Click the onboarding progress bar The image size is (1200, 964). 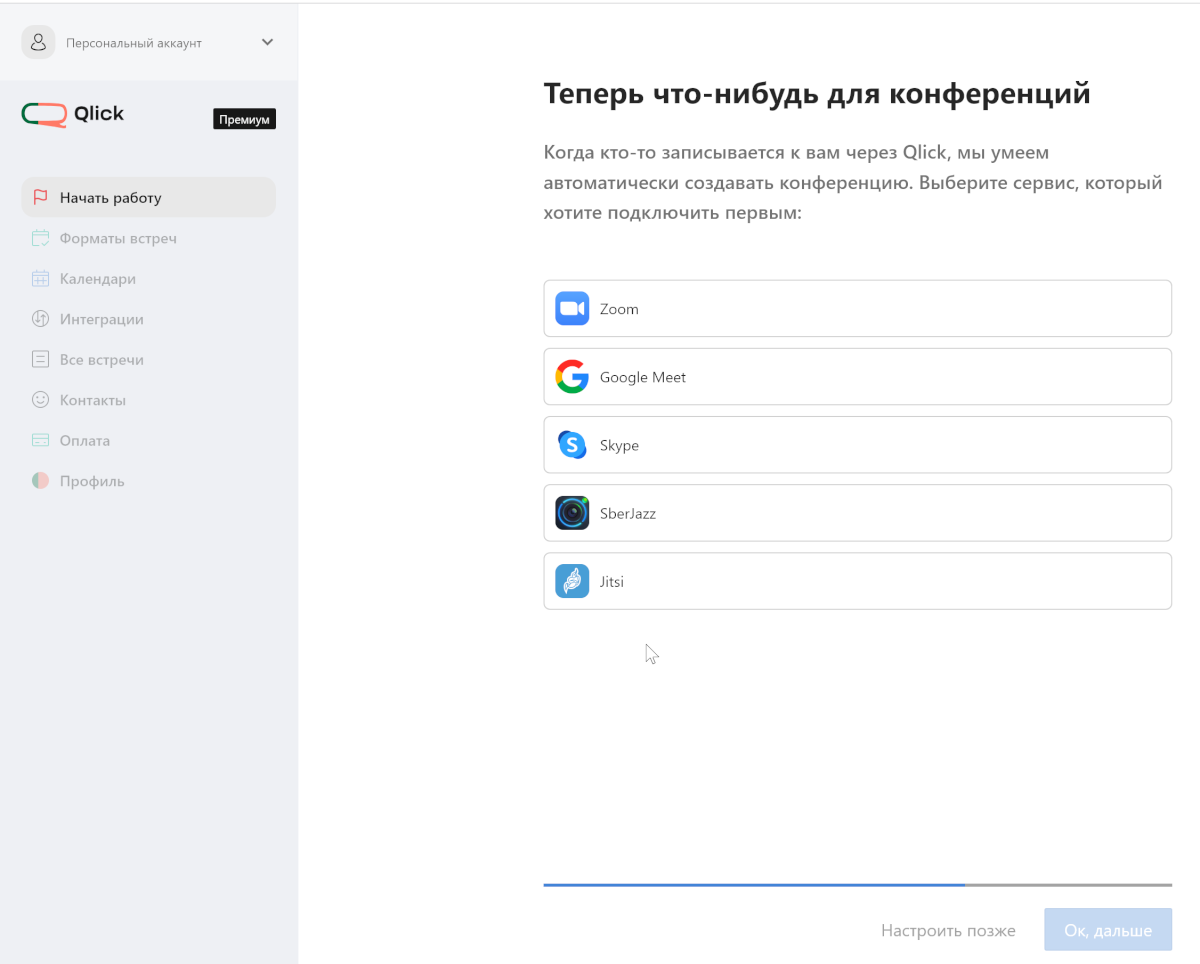tap(857, 885)
